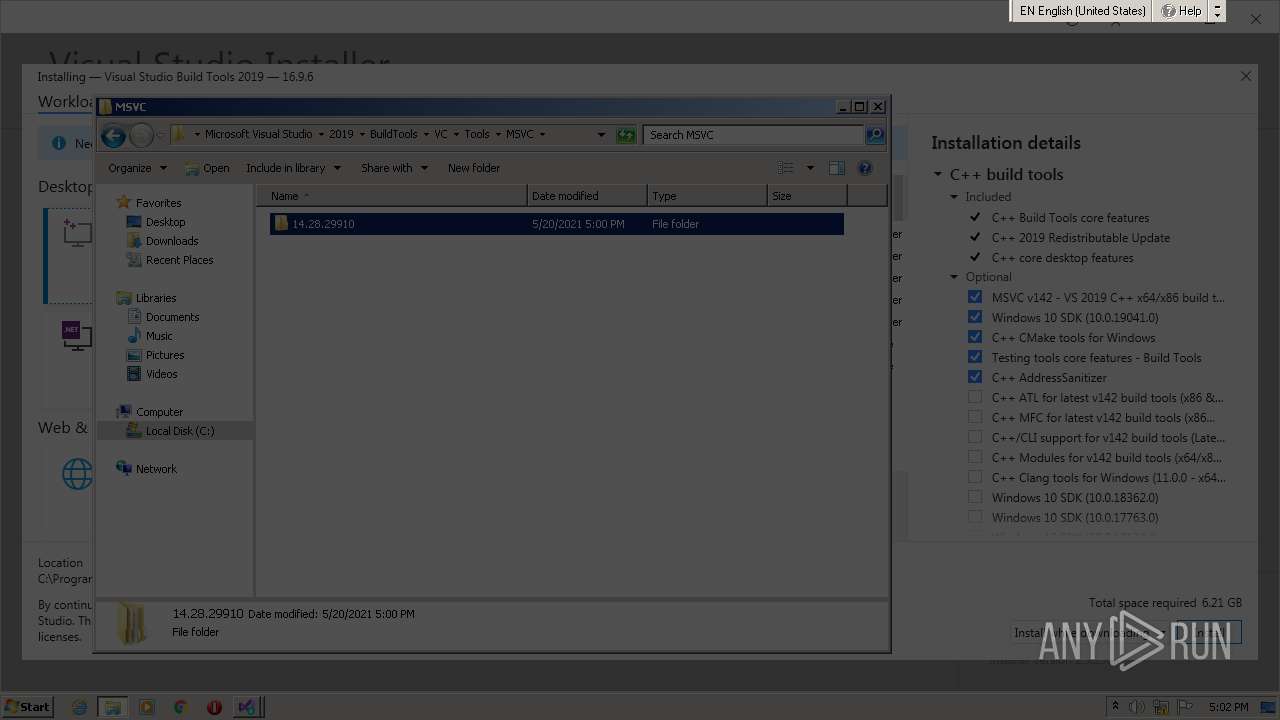Click Help on the language bar
The height and width of the screenshot is (720, 1280).
tap(1181, 11)
